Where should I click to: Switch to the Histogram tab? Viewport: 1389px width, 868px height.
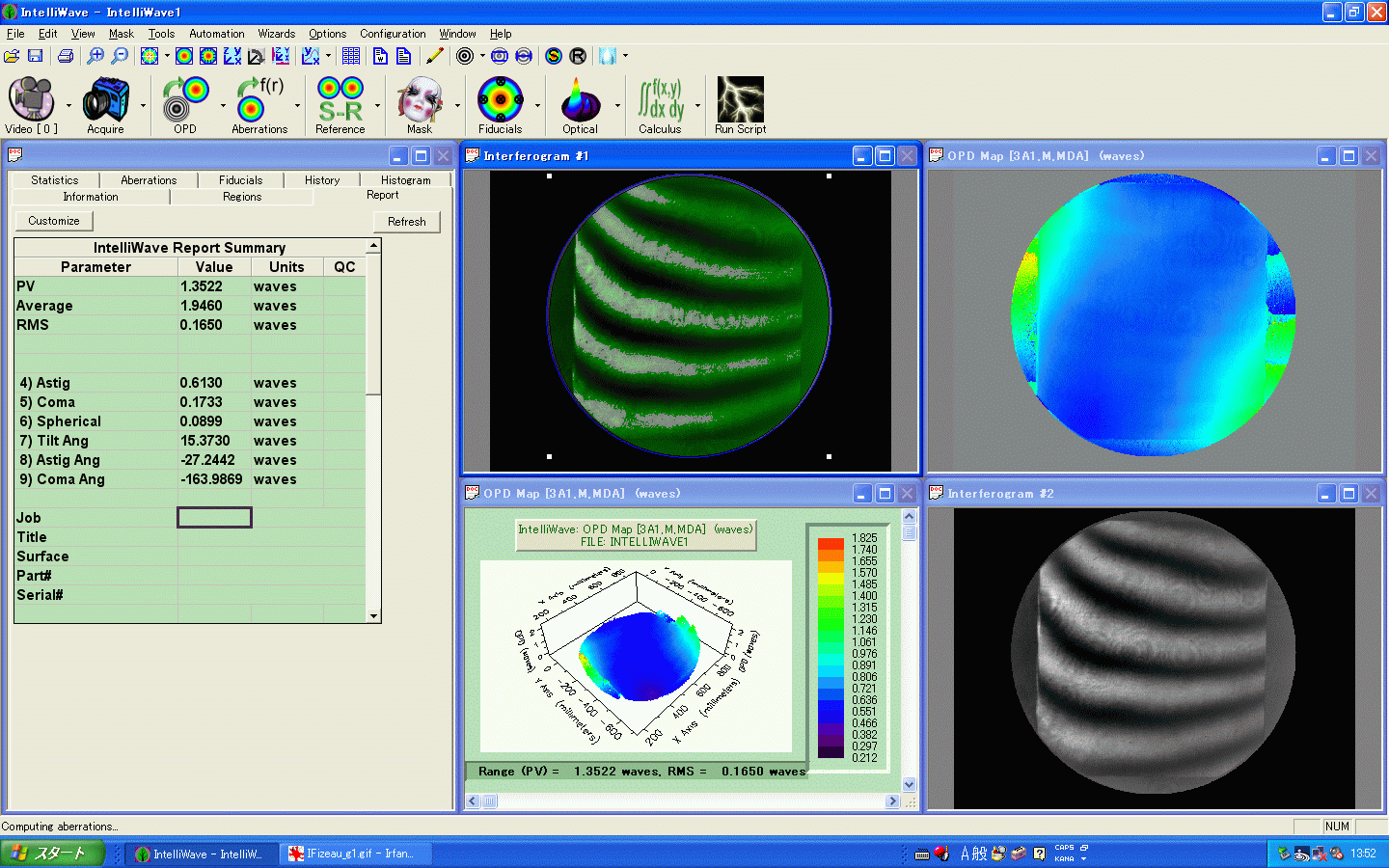tap(405, 180)
